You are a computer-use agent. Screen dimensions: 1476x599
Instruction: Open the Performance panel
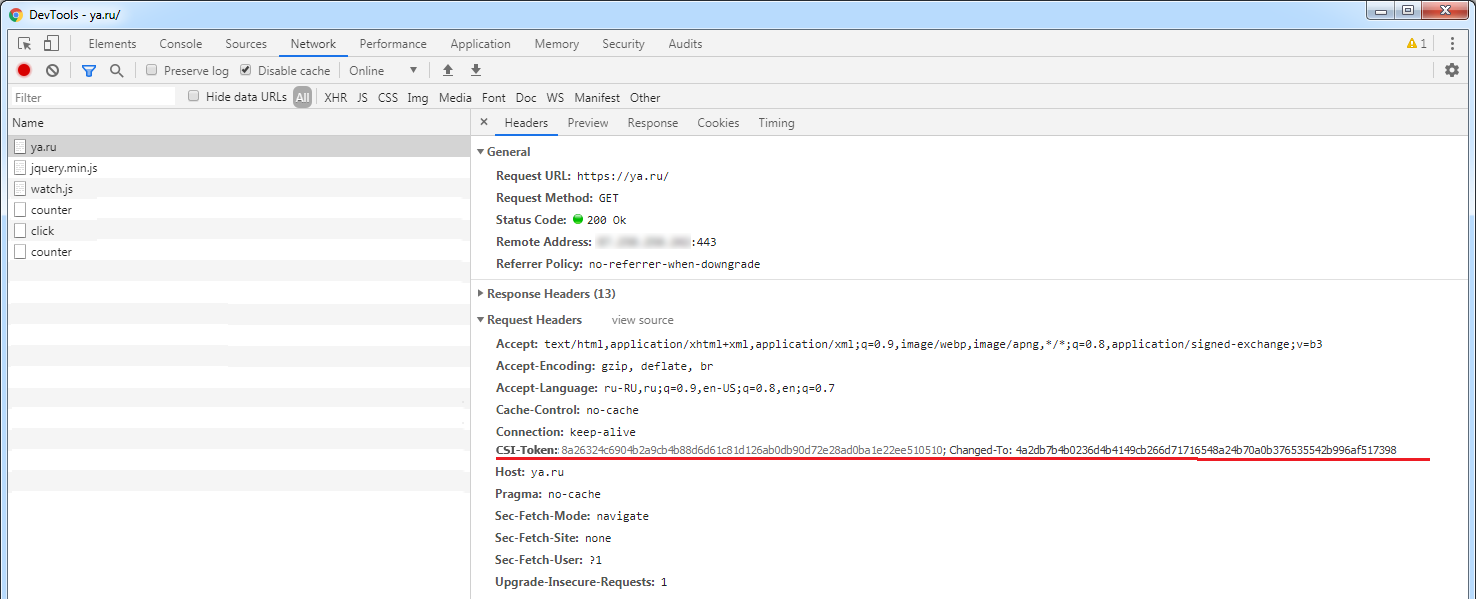coord(393,44)
